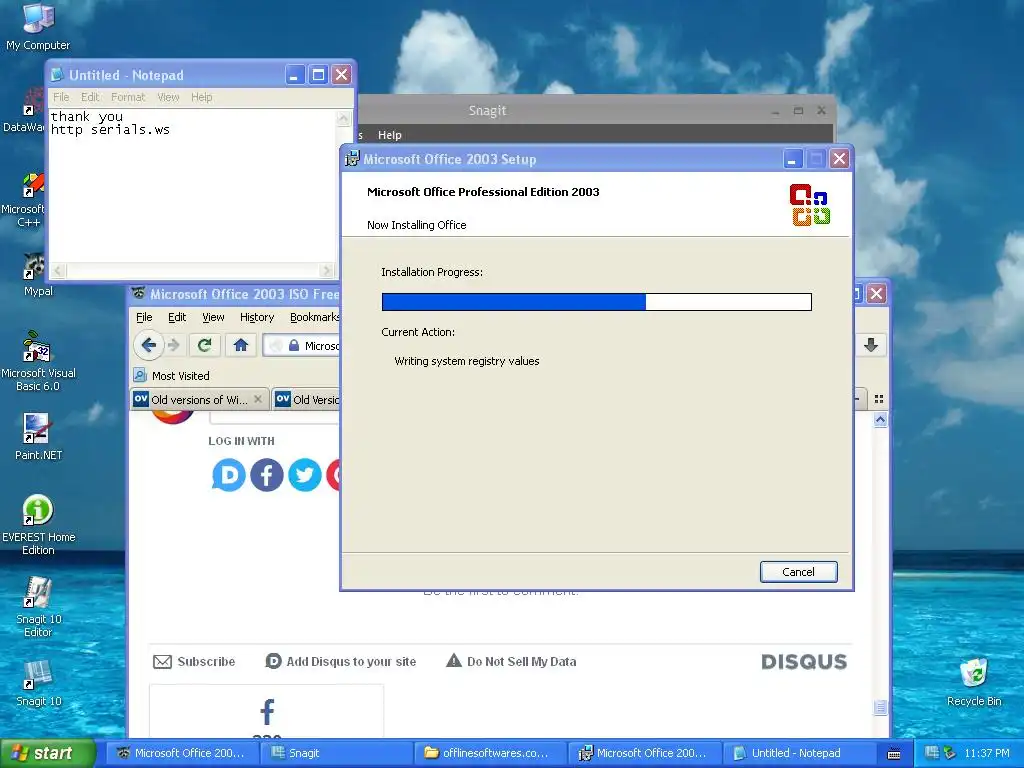
Task: Open the Snagit 10 Editor shortcut
Action: point(38,607)
